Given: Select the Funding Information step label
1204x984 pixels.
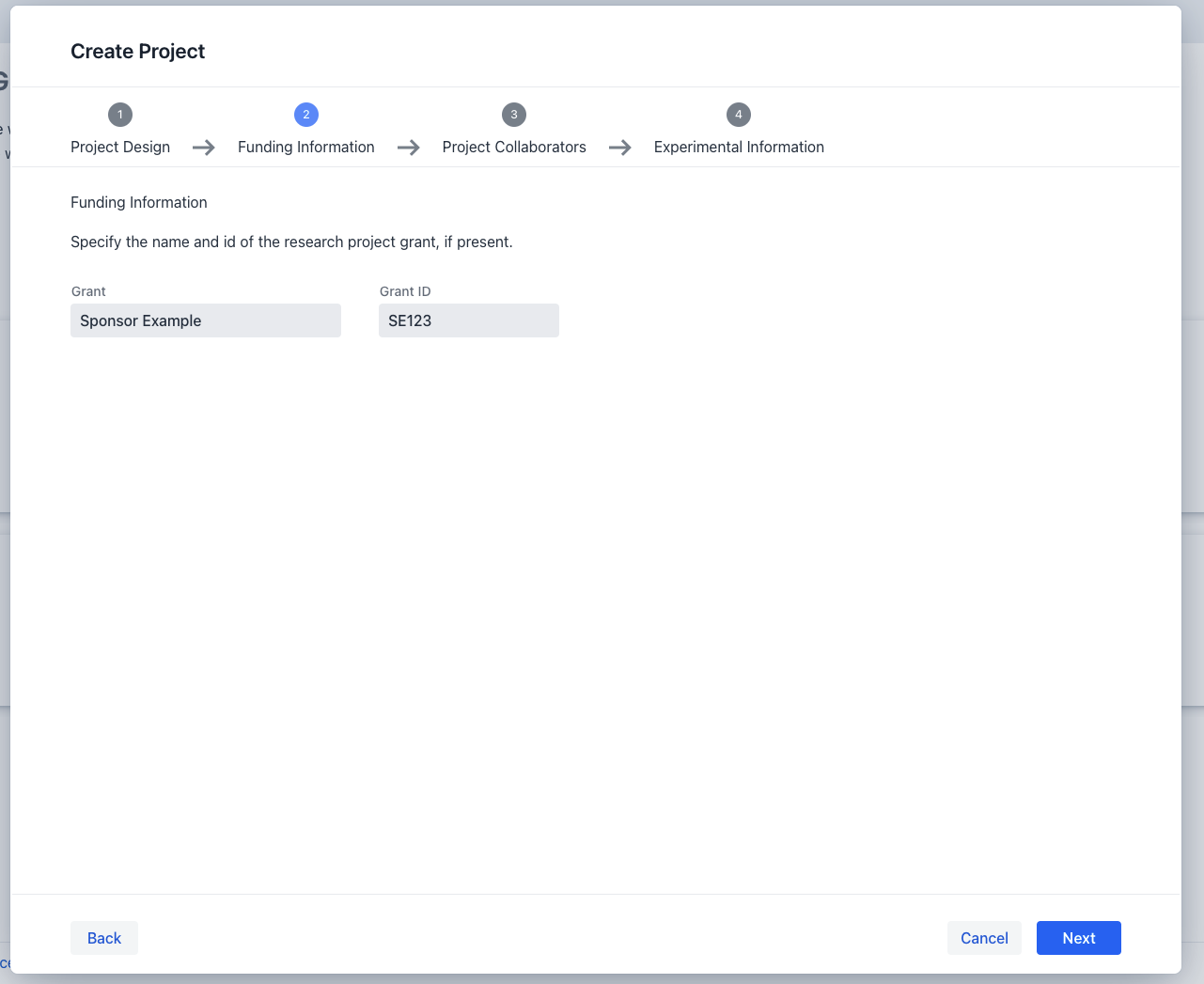Looking at the screenshot, I should [x=306, y=147].
